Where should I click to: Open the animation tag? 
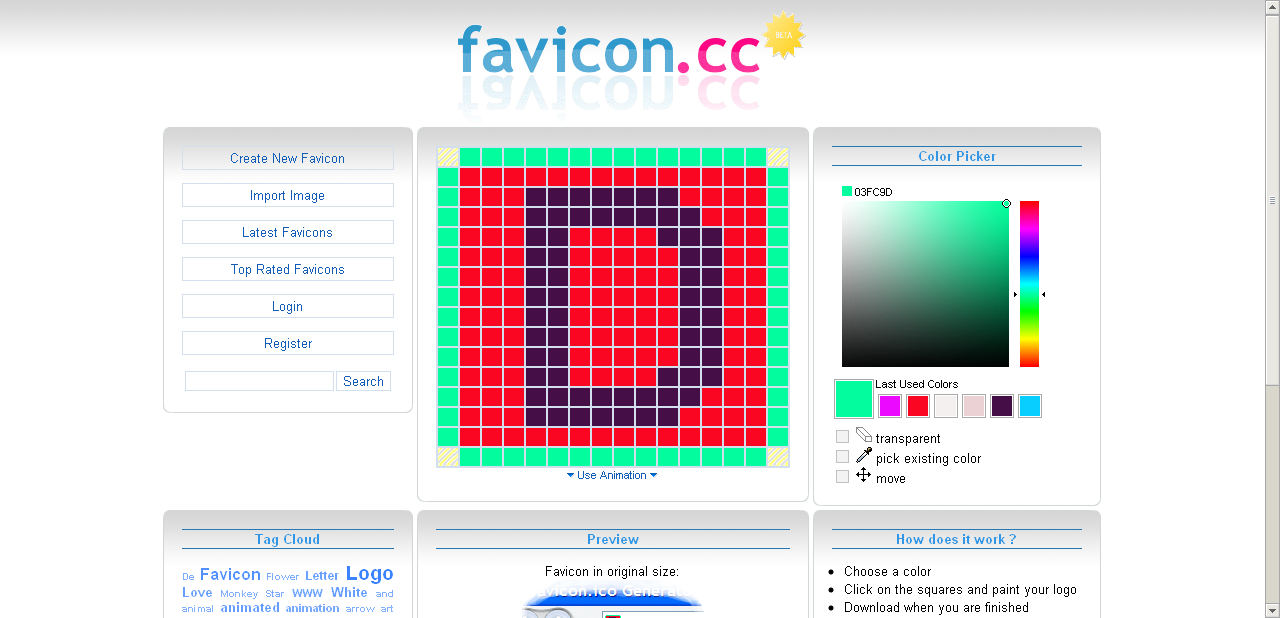tap(312, 608)
